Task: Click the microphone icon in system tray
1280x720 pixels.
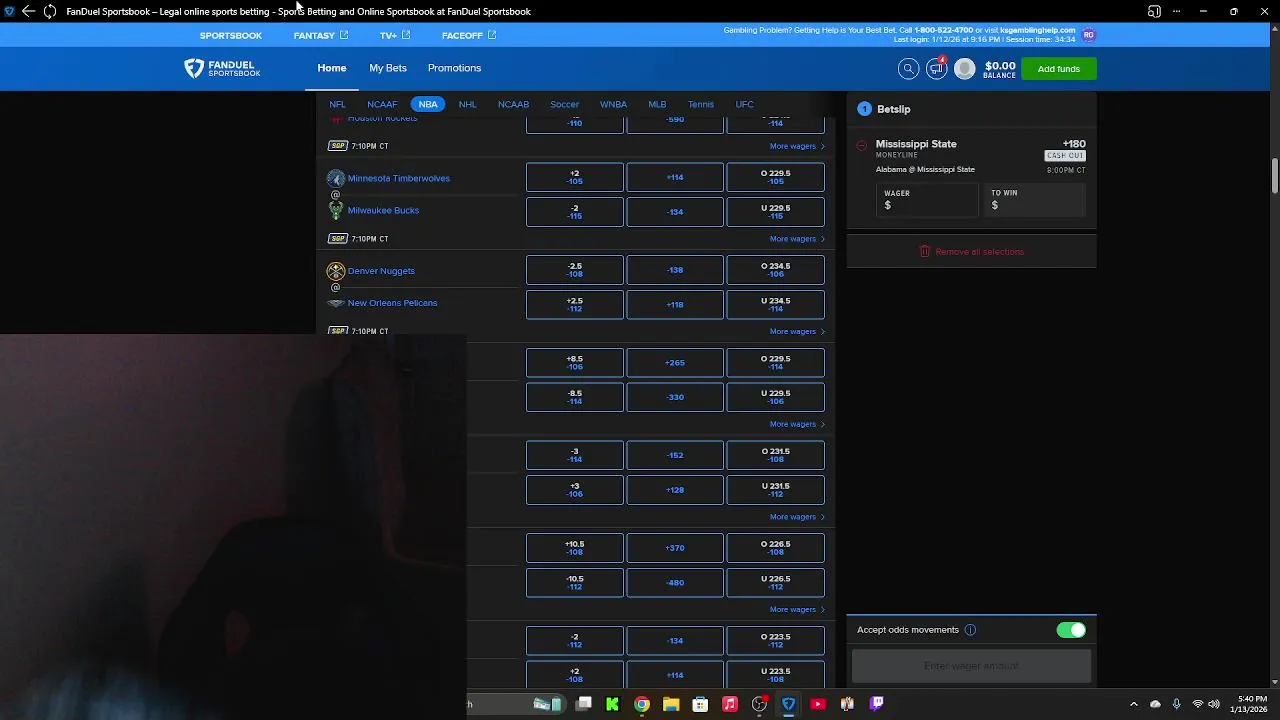Action: coord(1176,704)
